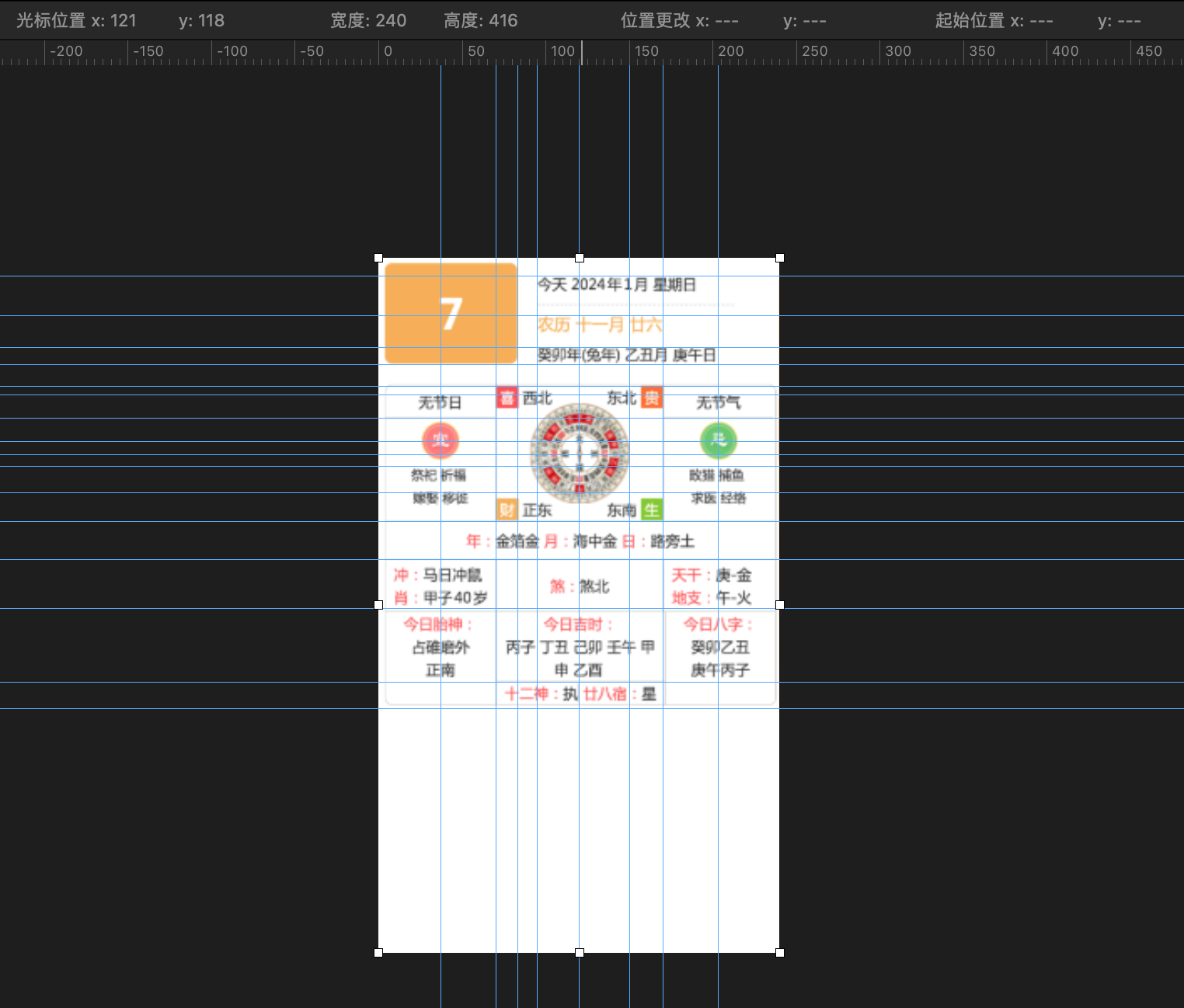The image size is (1184, 1008).
Task: Click the 位置更改 x readout
Action: [x=680, y=20]
